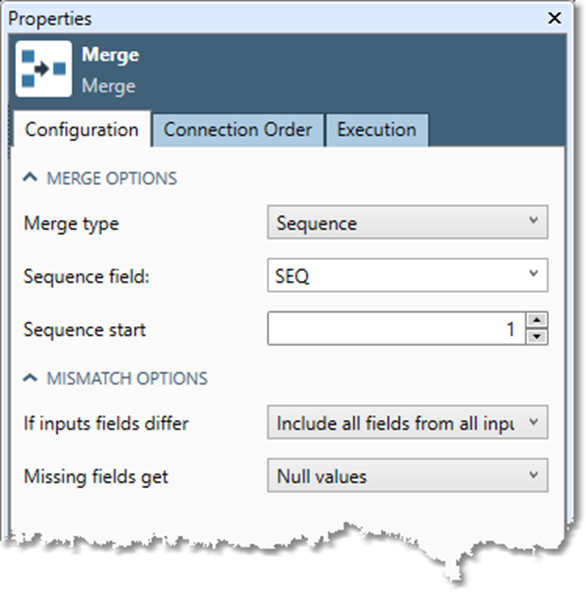Open the Sequence field combo box arrow
This screenshot has width=586, height=594.
point(533,274)
